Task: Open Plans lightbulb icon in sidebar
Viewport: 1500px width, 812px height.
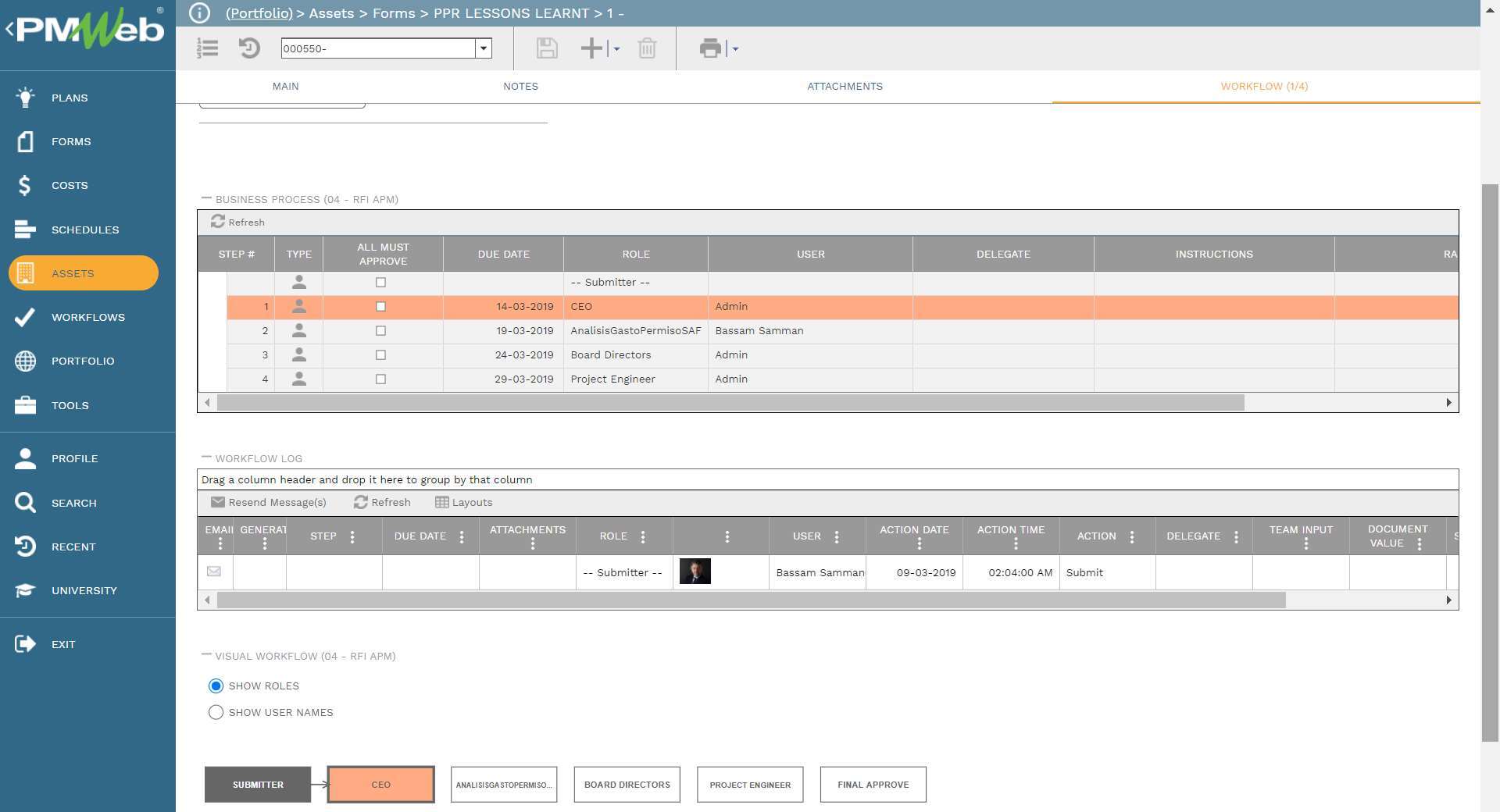Action: tap(25, 98)
